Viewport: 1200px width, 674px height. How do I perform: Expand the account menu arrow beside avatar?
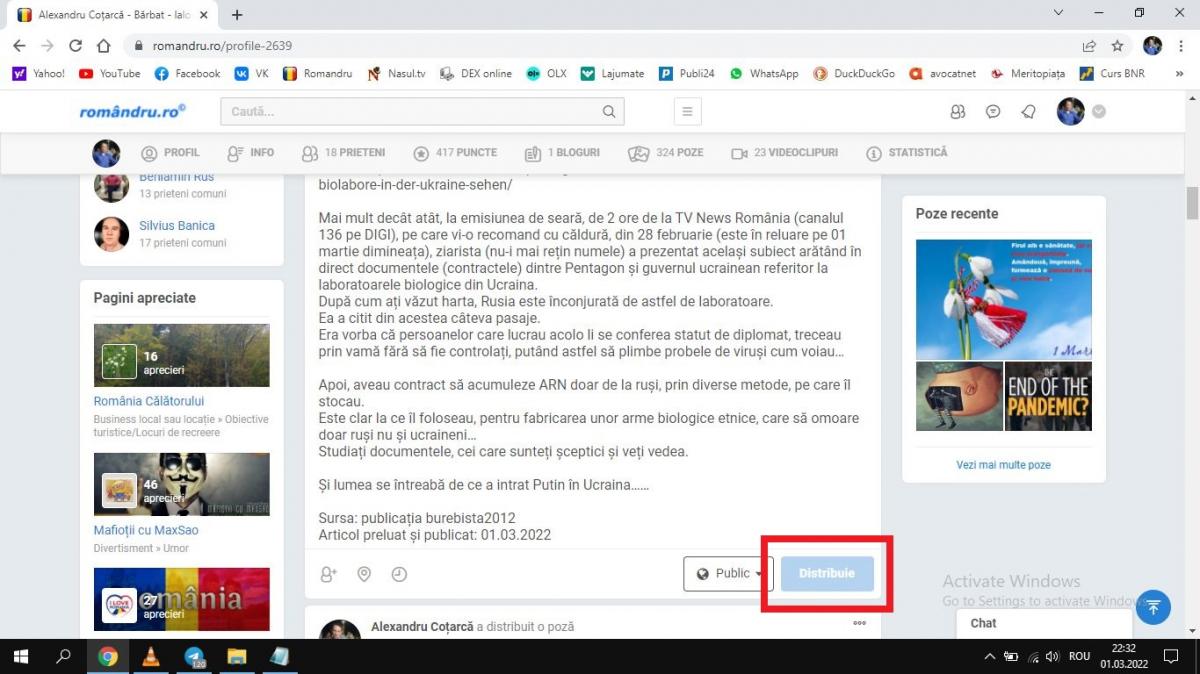click(1099, 112)
